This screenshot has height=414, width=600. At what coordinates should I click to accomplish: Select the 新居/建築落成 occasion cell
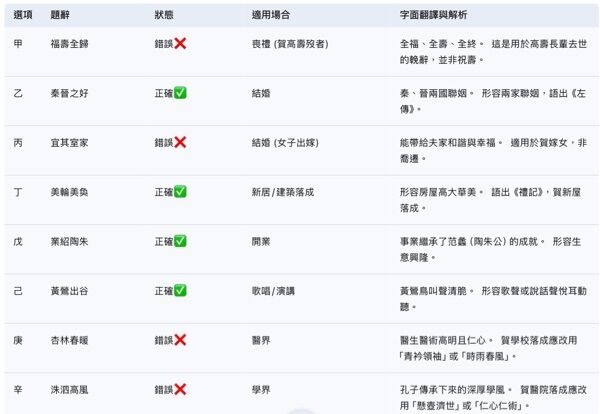click(283, 192)
